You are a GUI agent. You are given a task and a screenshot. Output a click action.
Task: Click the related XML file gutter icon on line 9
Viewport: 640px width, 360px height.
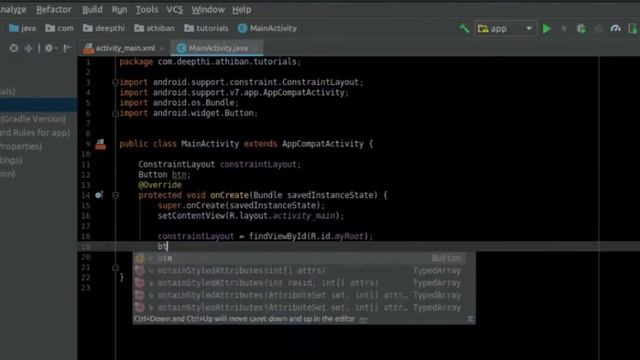100,144
